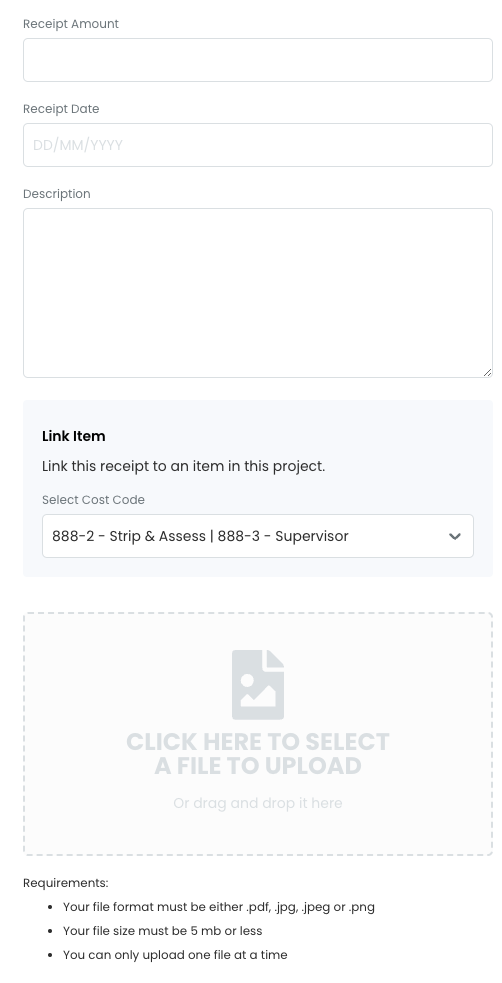Click the Select Cost Code label
The image size is (502, 983).
(93, 500)
